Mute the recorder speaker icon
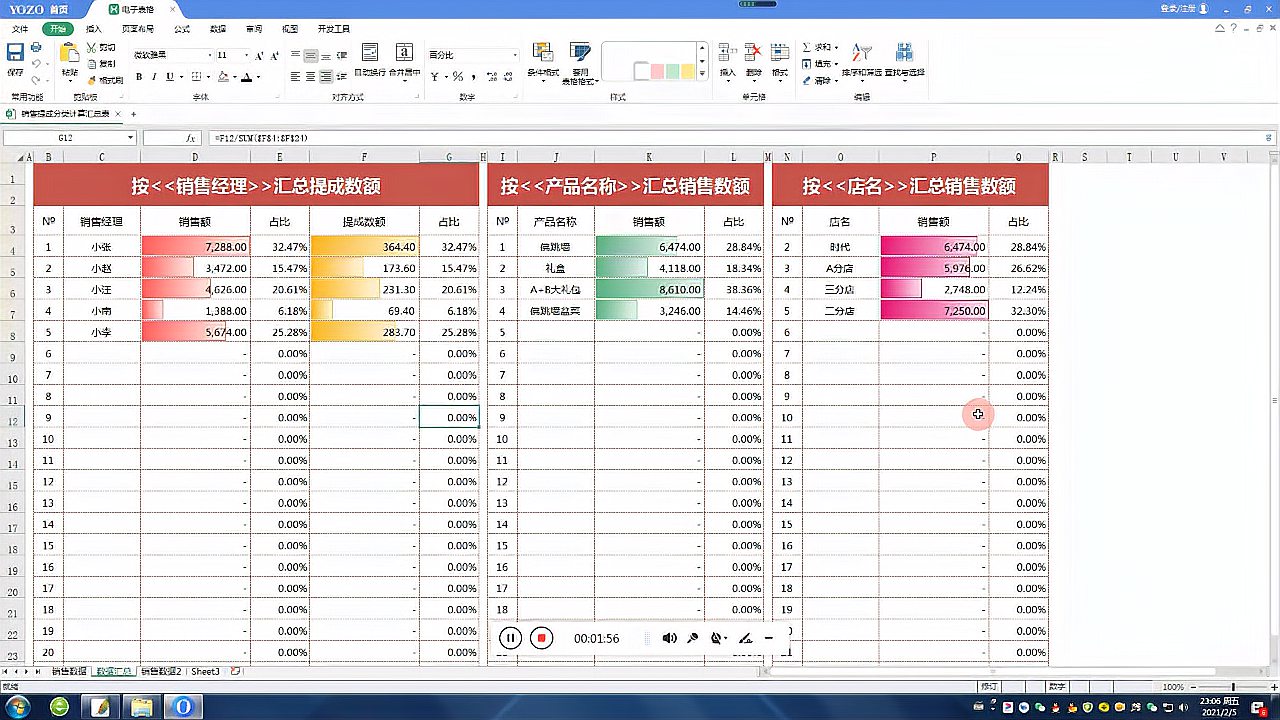 669,638
